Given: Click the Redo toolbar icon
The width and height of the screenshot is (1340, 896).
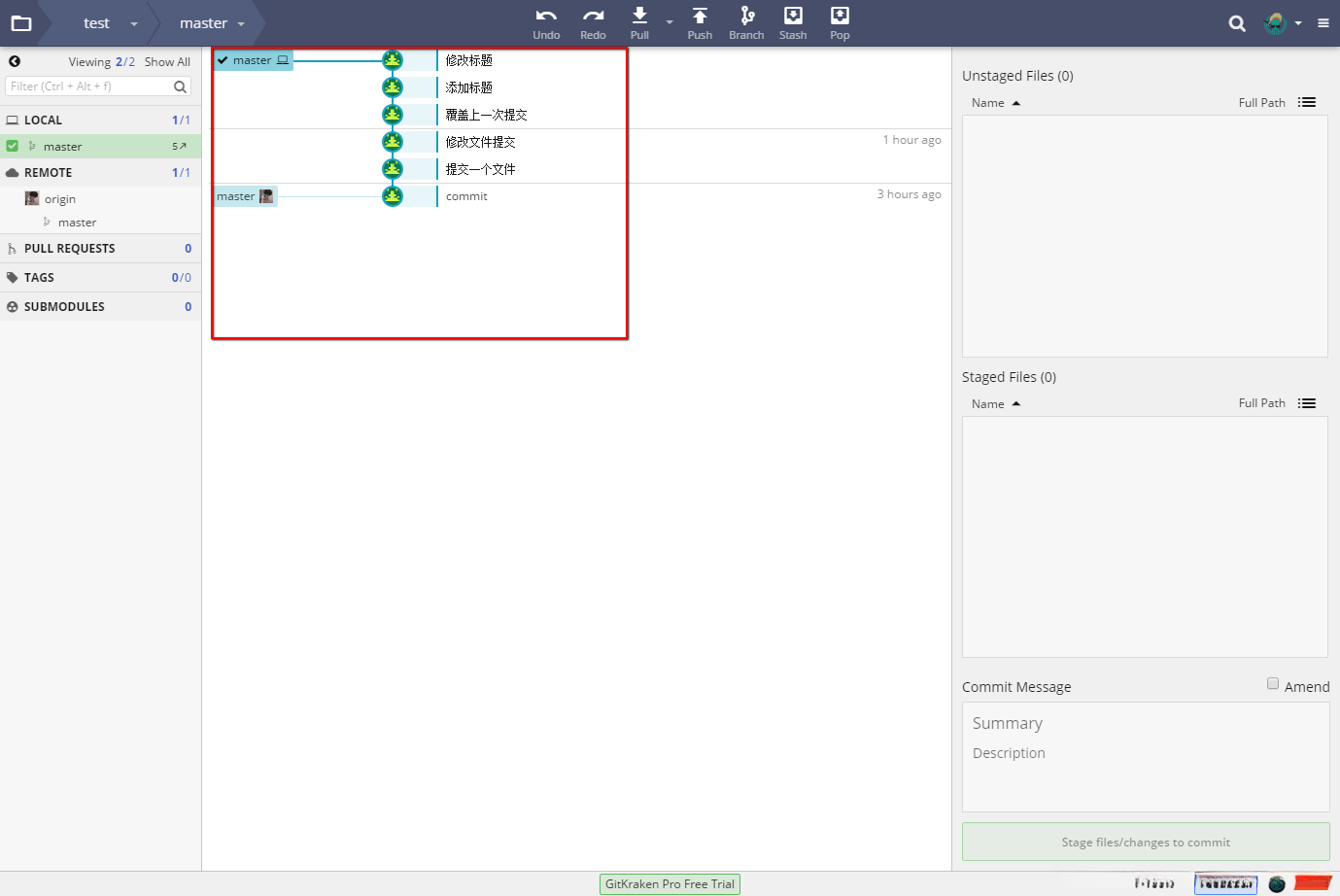Looking at the screenshot, I should tap(593, 16).
